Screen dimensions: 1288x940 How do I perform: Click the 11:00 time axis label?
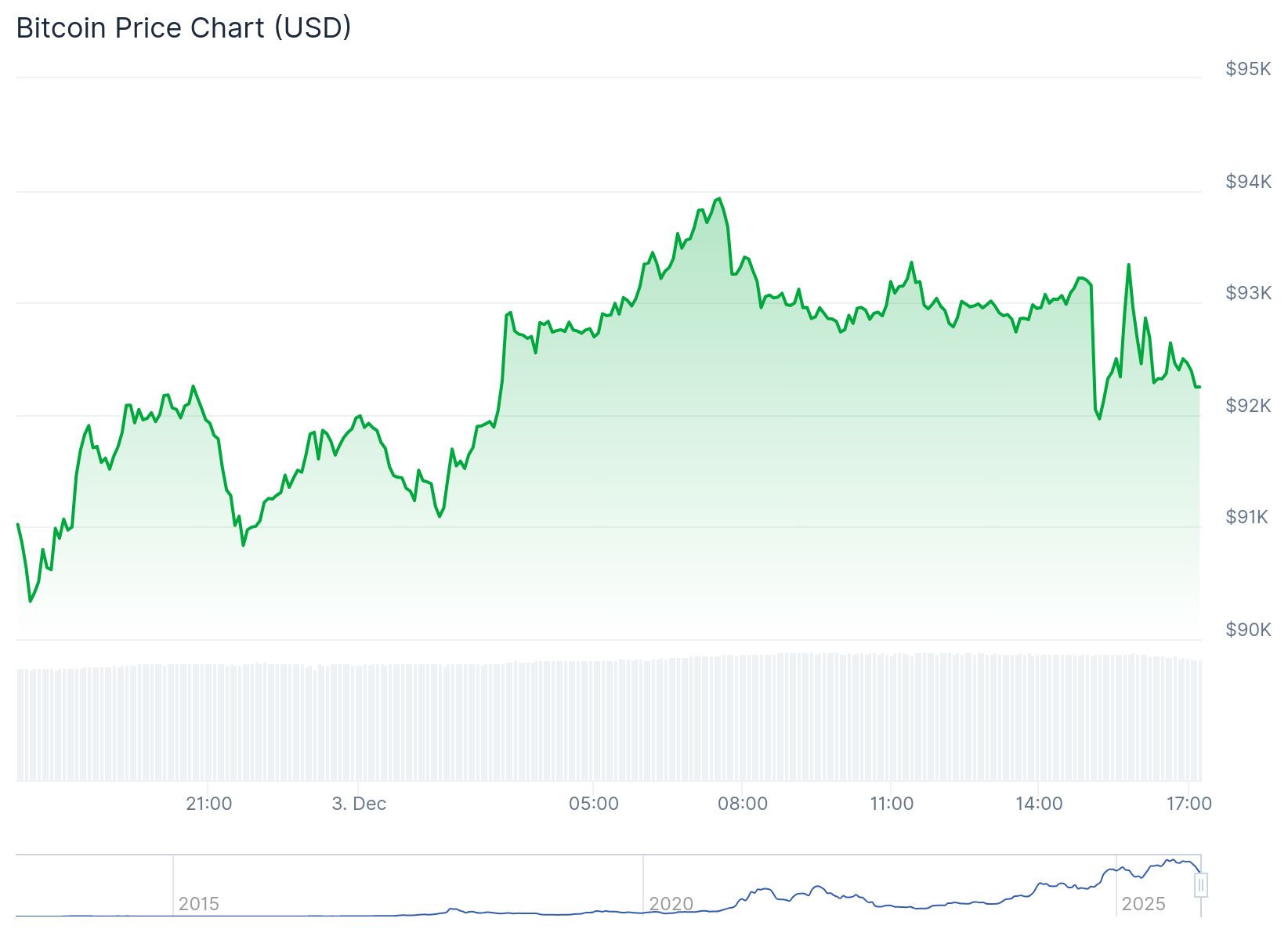[x=892, y=804]
